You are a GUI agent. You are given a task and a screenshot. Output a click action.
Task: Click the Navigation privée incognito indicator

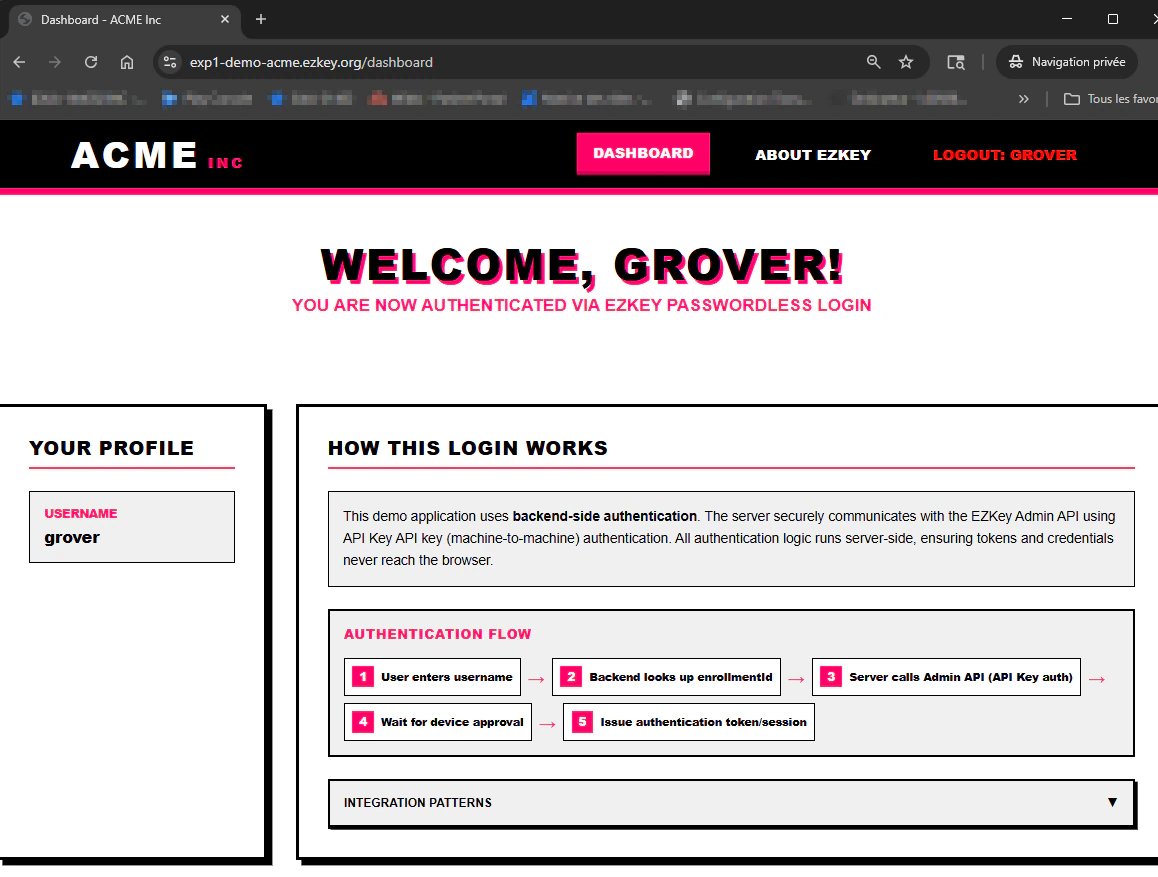click(1066, 62)
